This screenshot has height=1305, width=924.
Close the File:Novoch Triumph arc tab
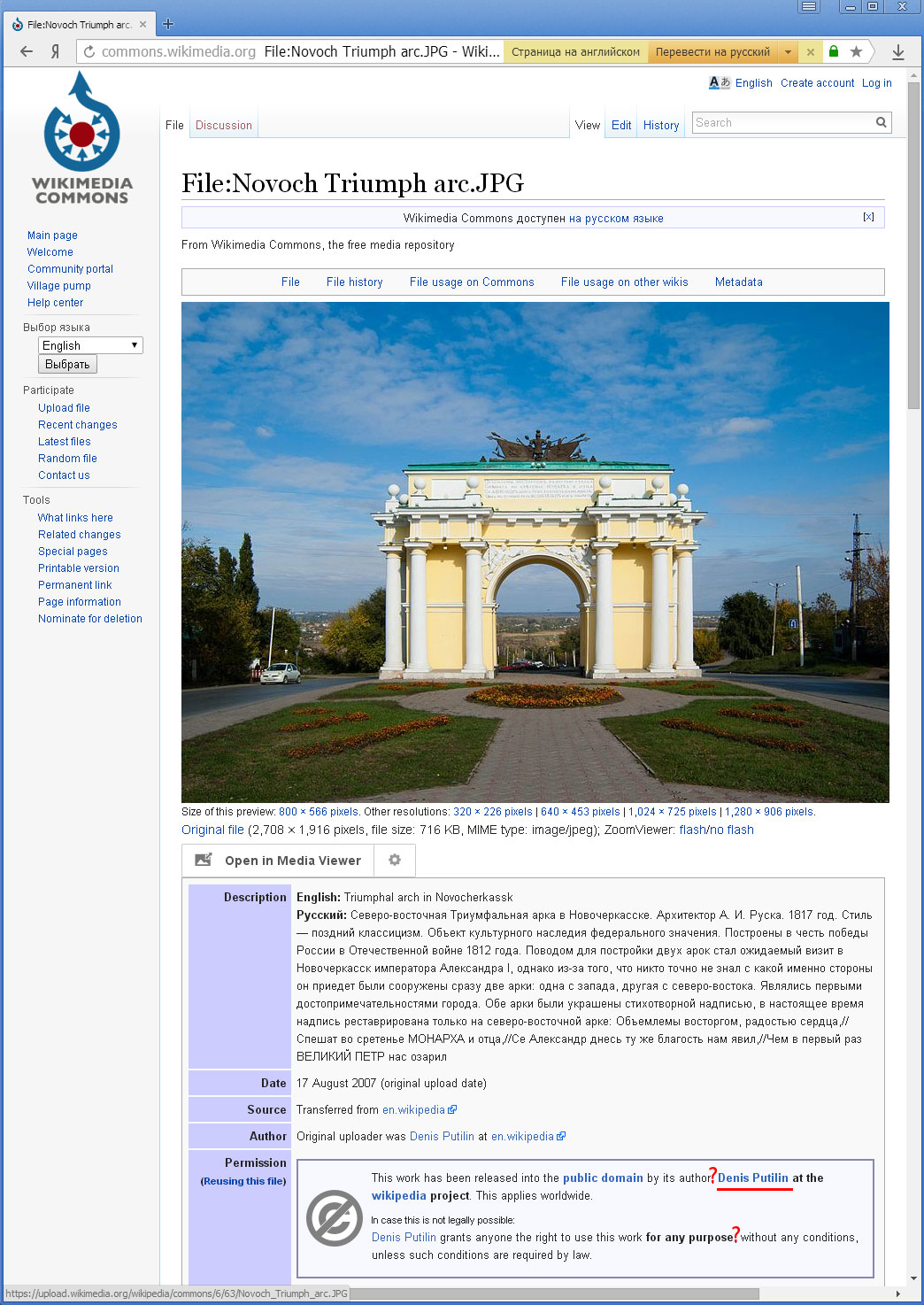coord(142,24)
